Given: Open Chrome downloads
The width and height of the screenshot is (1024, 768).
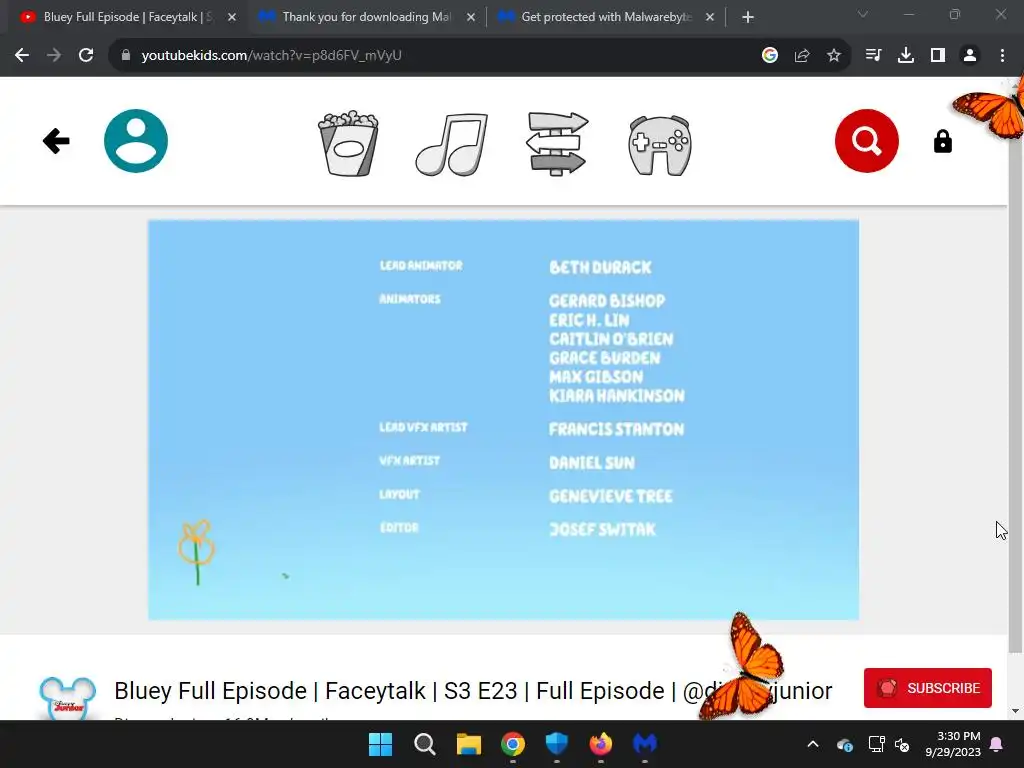Looking at the screenshot, I should 906,56.
